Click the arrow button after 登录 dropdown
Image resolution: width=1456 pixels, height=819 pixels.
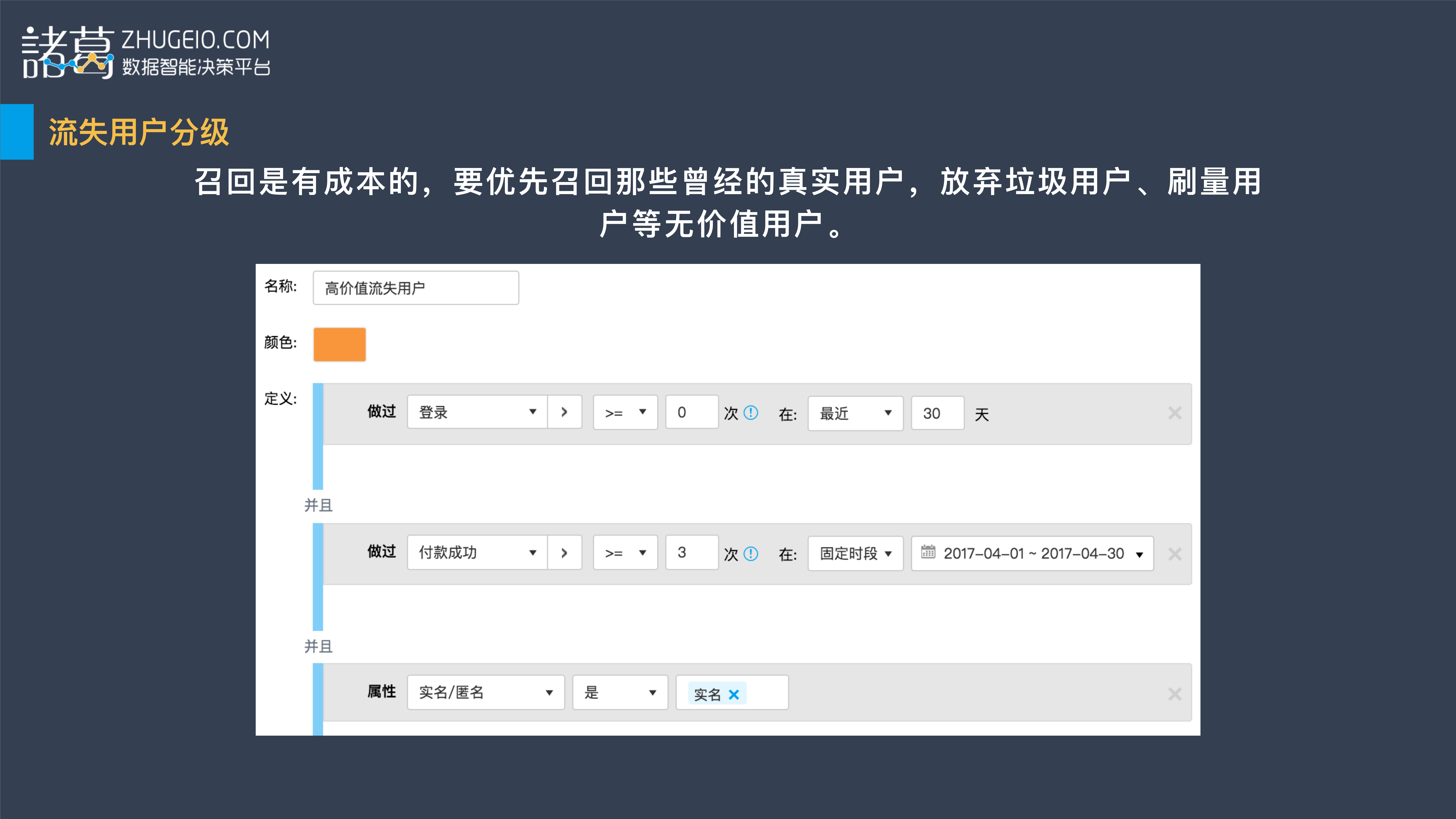coord(565,412)
